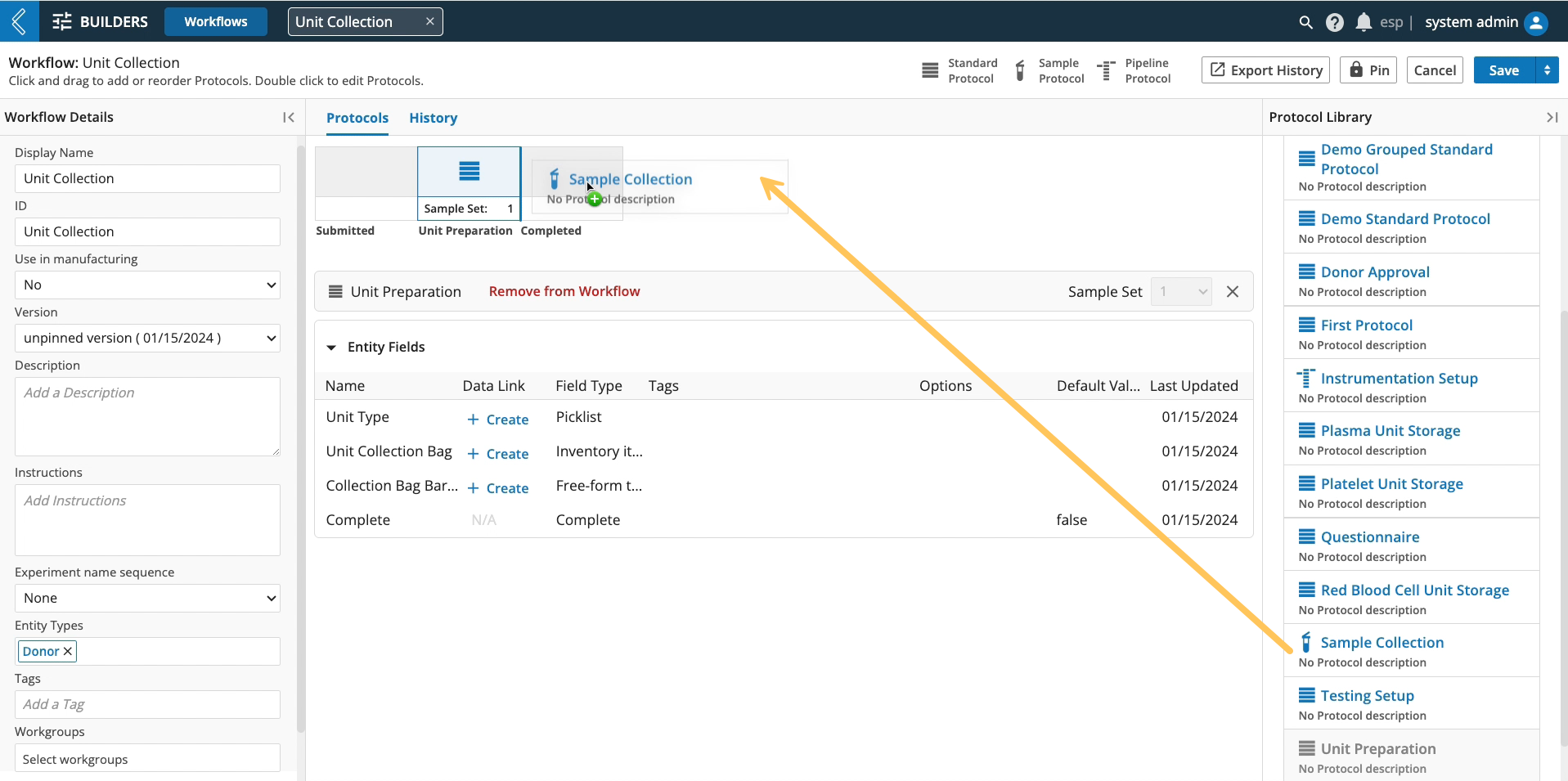The height and width of the screenshot is (781, 1568).
Task: Click the Field Type column header
Action: [x=589, y=386]
